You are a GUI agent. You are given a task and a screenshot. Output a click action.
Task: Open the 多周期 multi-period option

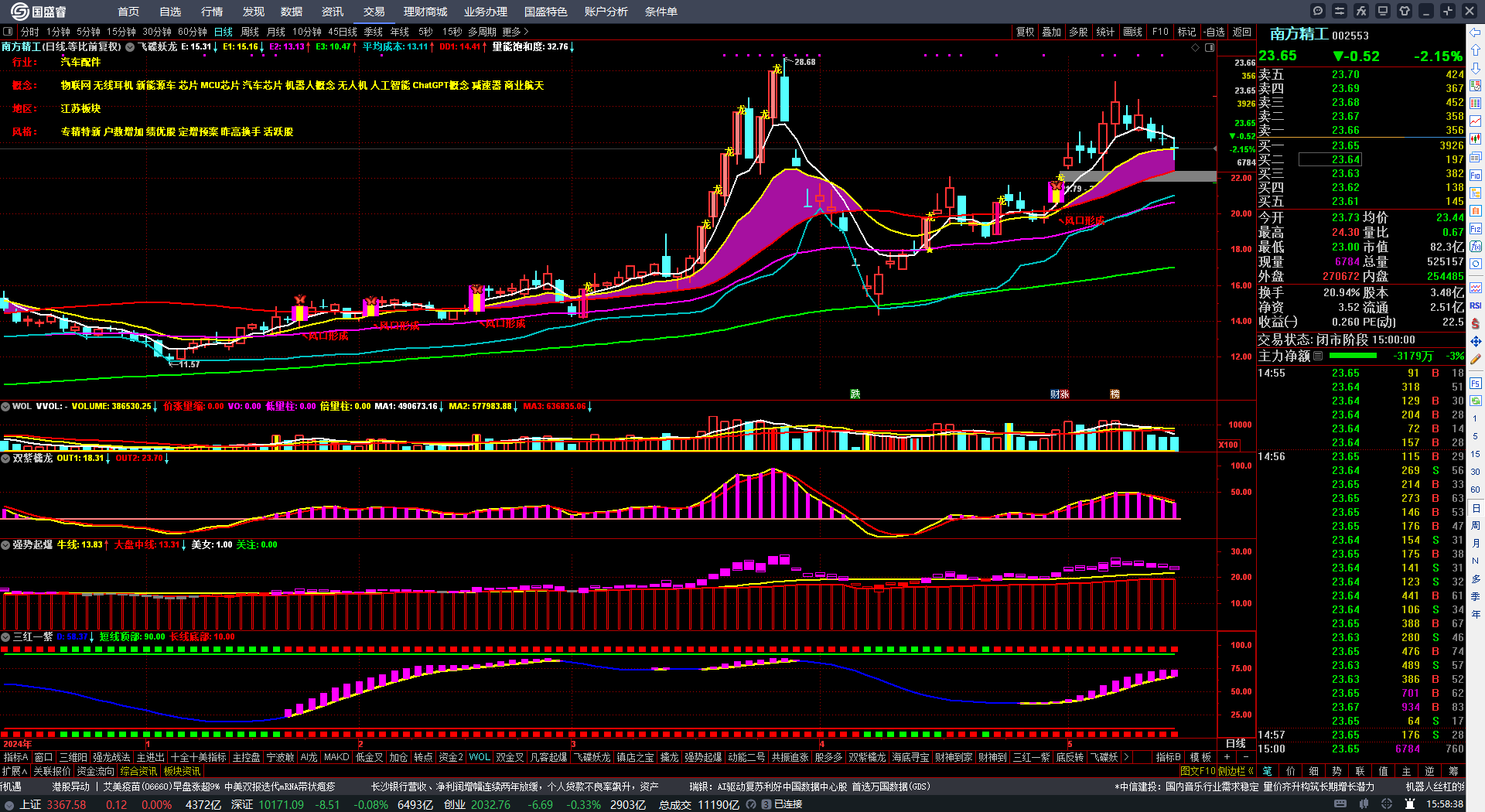pos(482,32)
